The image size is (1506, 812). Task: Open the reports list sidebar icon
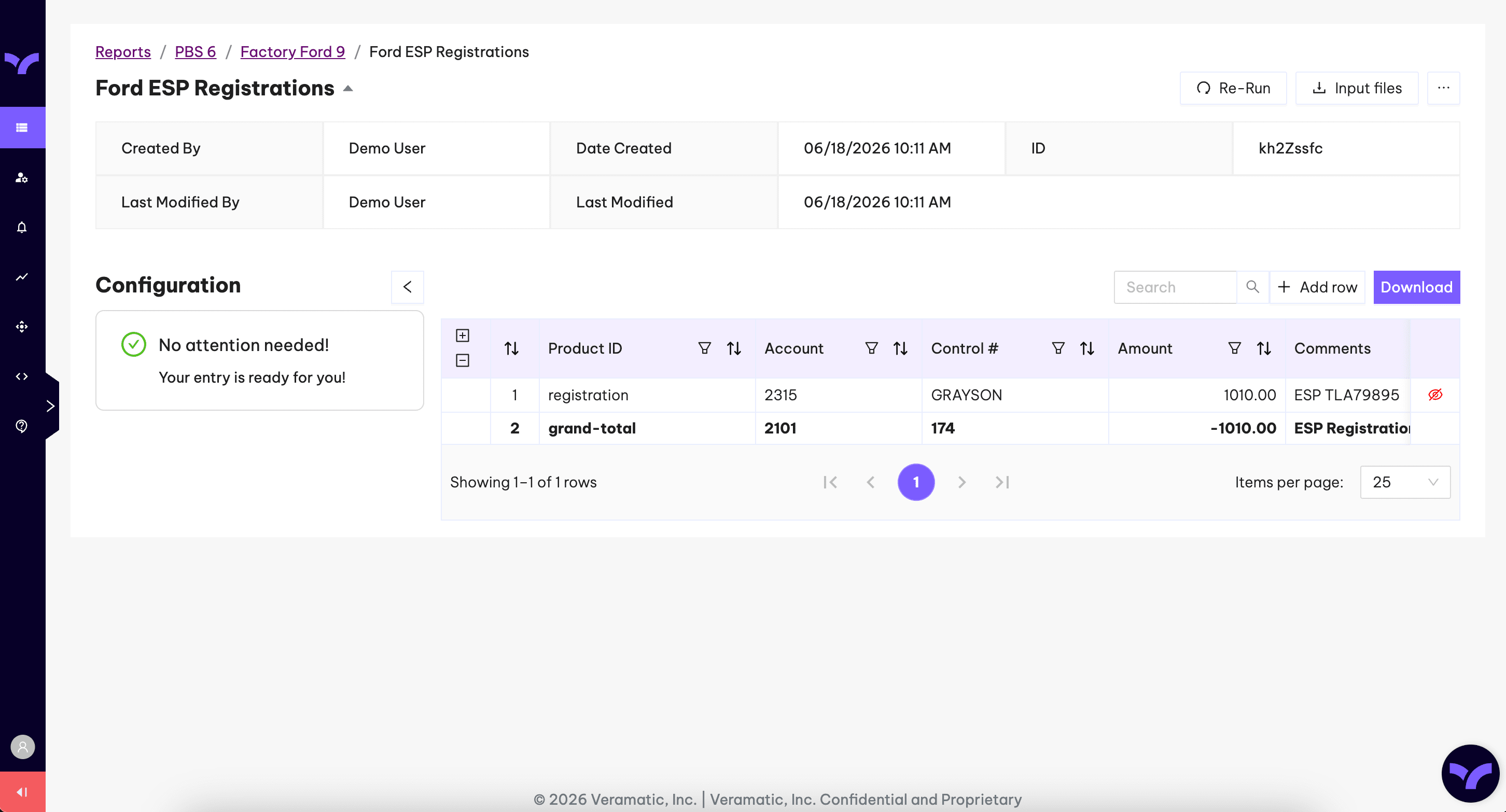[x=22, y=128]
